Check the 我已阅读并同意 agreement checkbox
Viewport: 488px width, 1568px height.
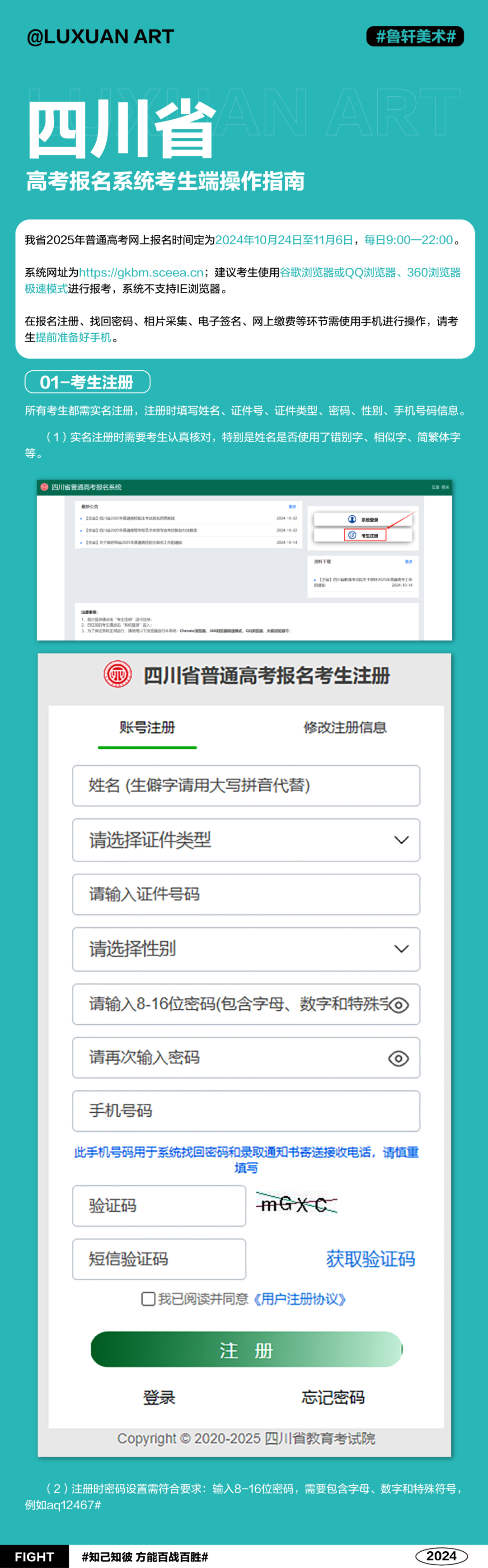[147, 1299]
